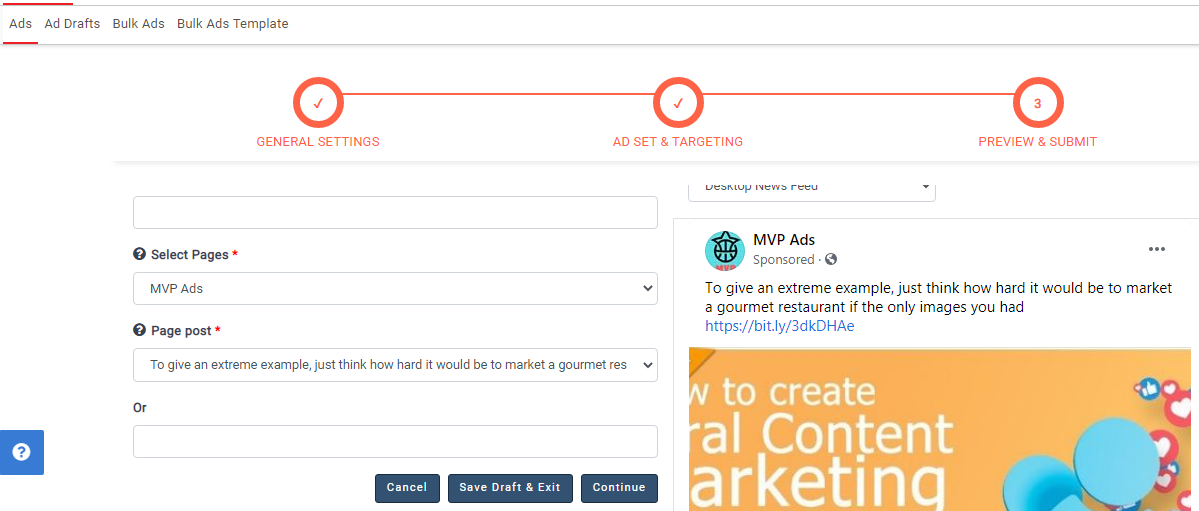Select the Bulk Ads Template tab

[x=232, y=24]
